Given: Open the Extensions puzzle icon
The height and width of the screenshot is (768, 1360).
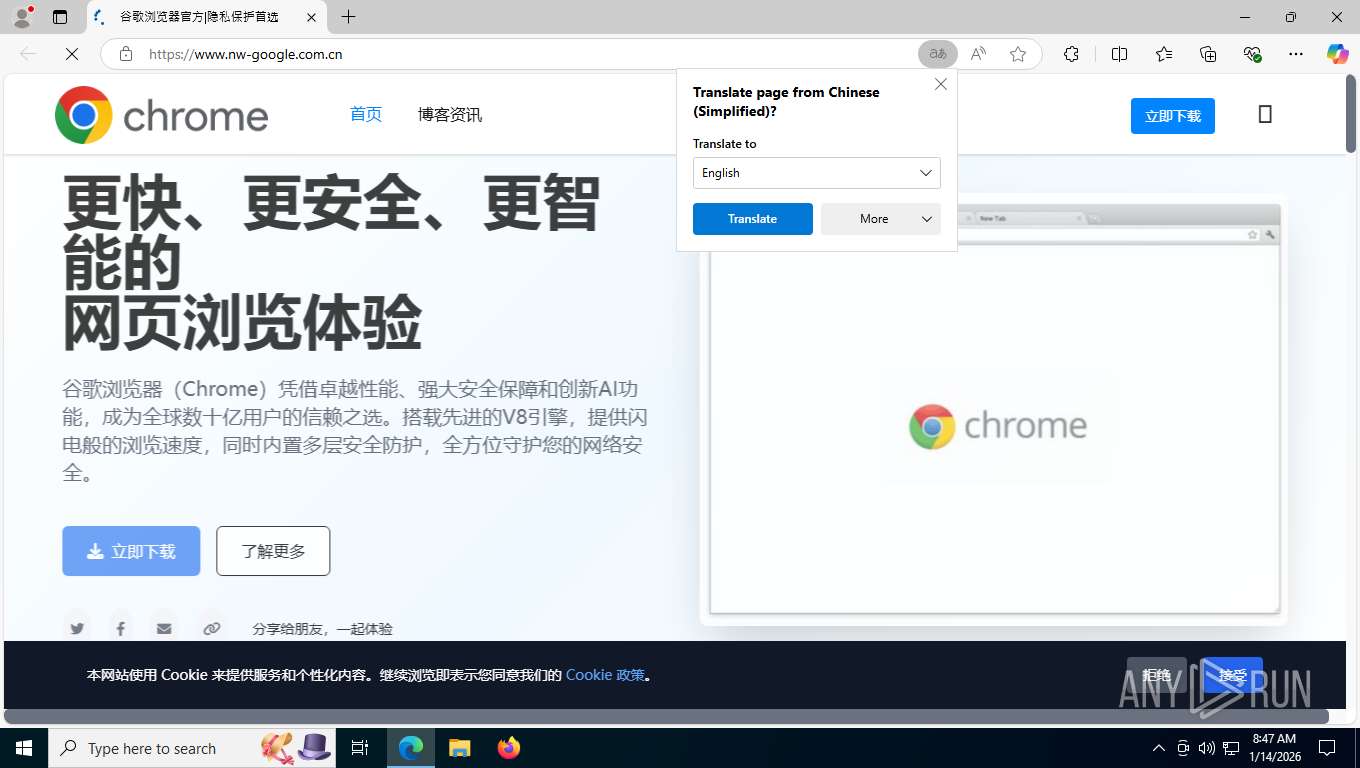Looking at the screenshot, I should 1071,54.
